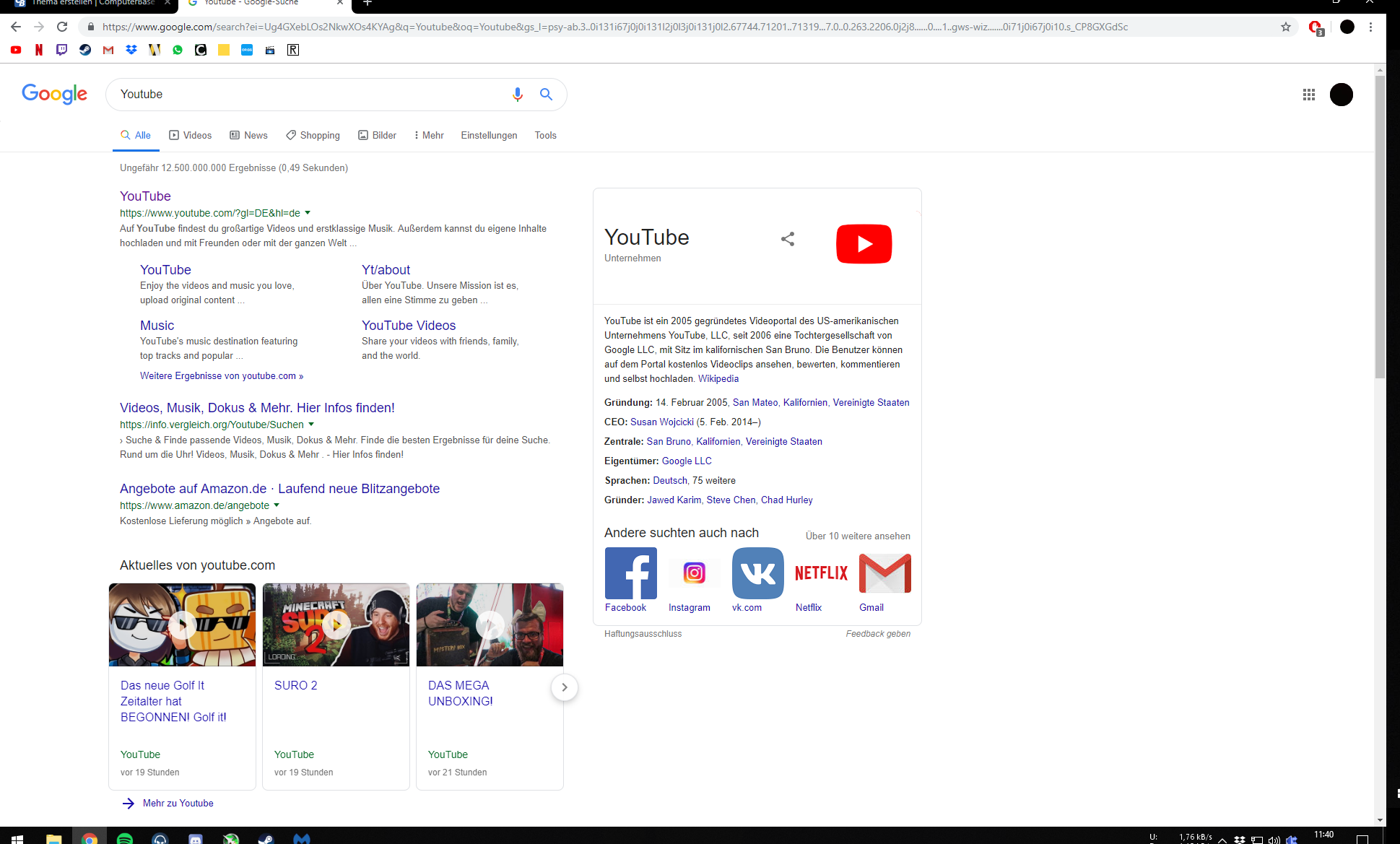Click the page vertical scrollbar
Viewport: 1400px width, 844px height.
pos(1380,227)
